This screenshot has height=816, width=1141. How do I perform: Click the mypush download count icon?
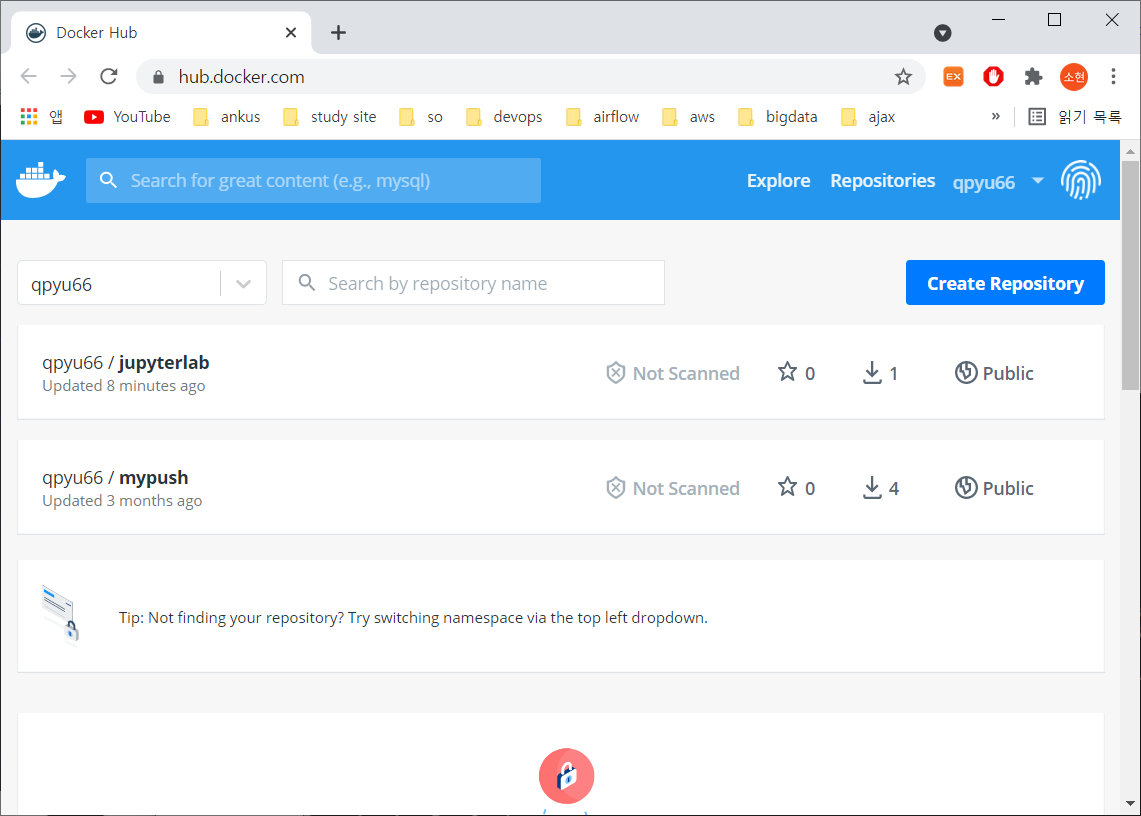(872, 488)
